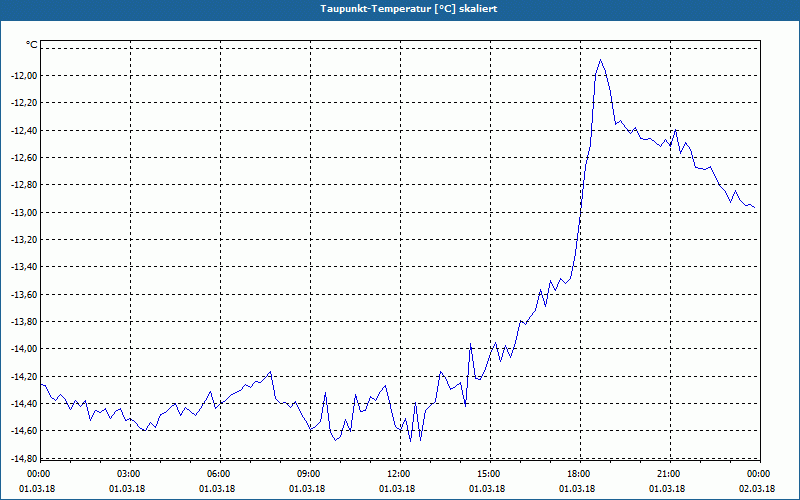
Task: Select the 01.03.18 date under 18:00
Action: click(577, 489)
